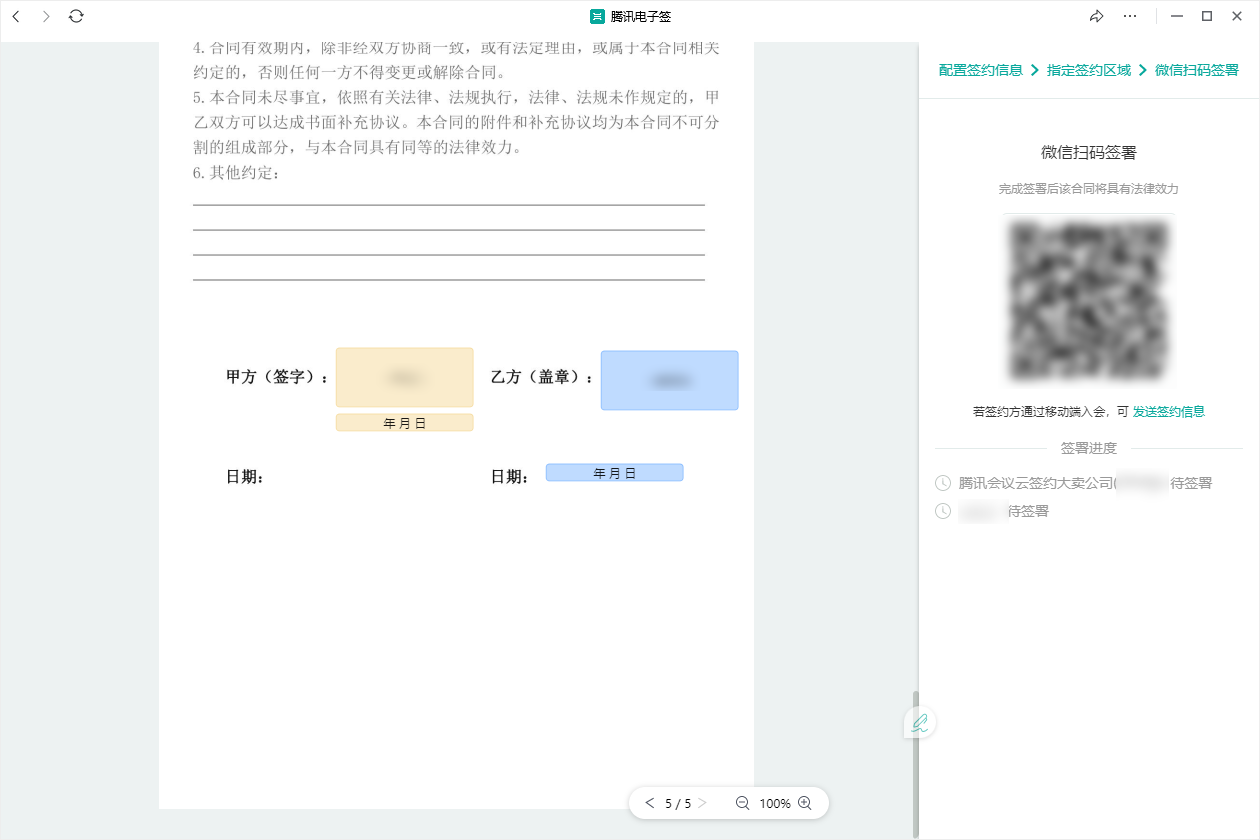
Task: Click clock icon beside 腾讯会议云签约大卖公司
Action: click(x=943, y=483)
